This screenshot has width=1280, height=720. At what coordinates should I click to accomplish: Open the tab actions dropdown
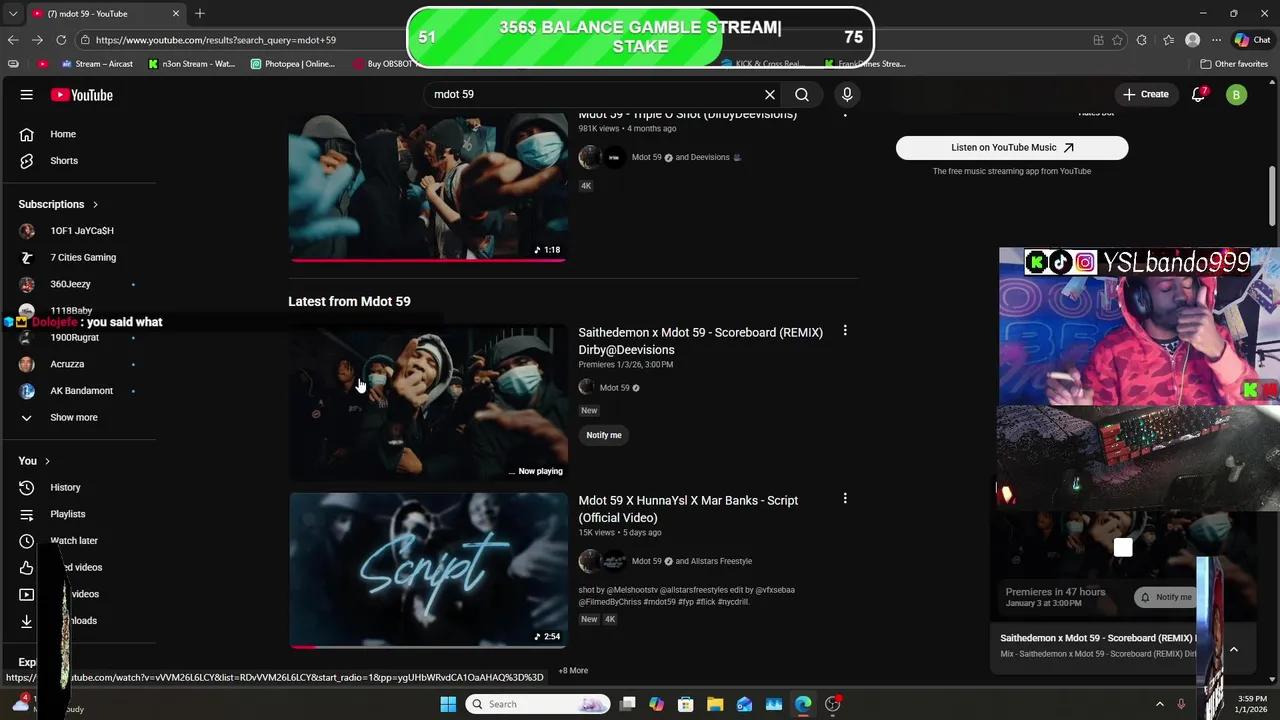tap(13, 14)
